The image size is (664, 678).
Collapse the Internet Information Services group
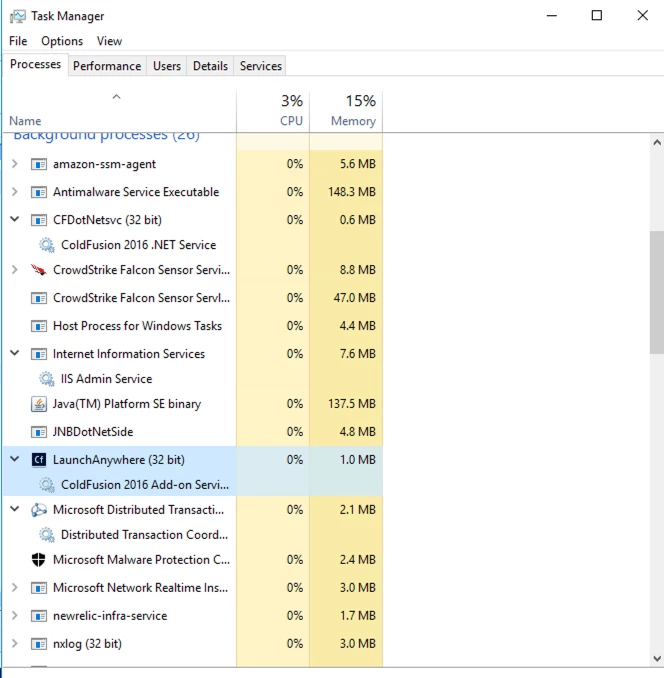point(15,353)
